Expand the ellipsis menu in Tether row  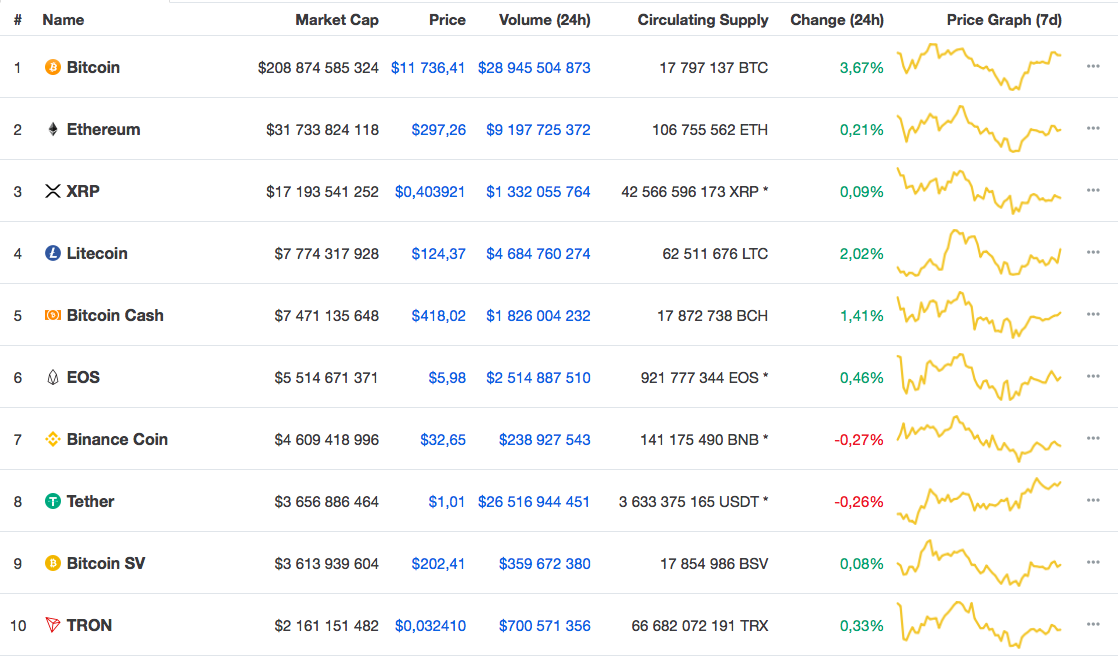point(1093,501)
